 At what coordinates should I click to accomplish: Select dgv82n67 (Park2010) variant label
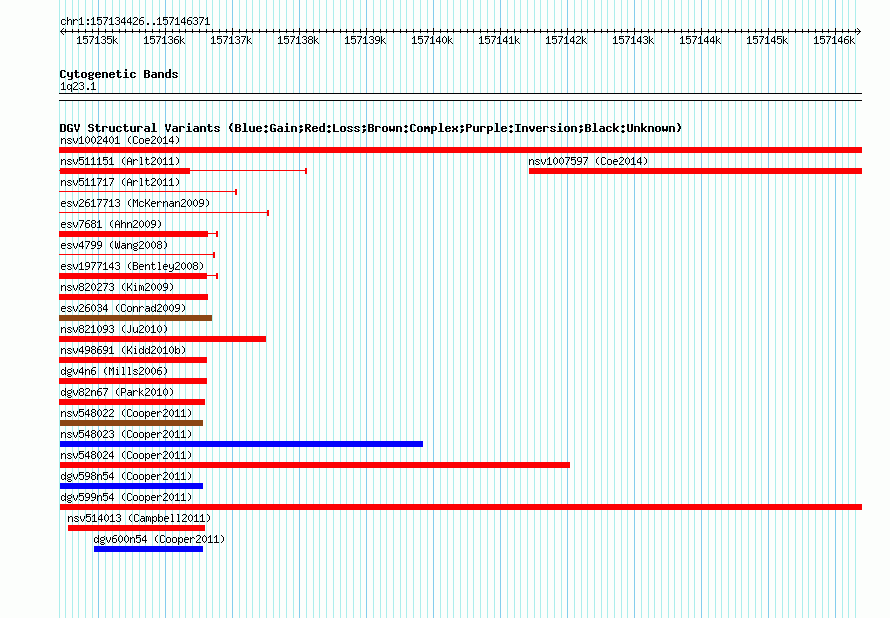tap(117, 392)
